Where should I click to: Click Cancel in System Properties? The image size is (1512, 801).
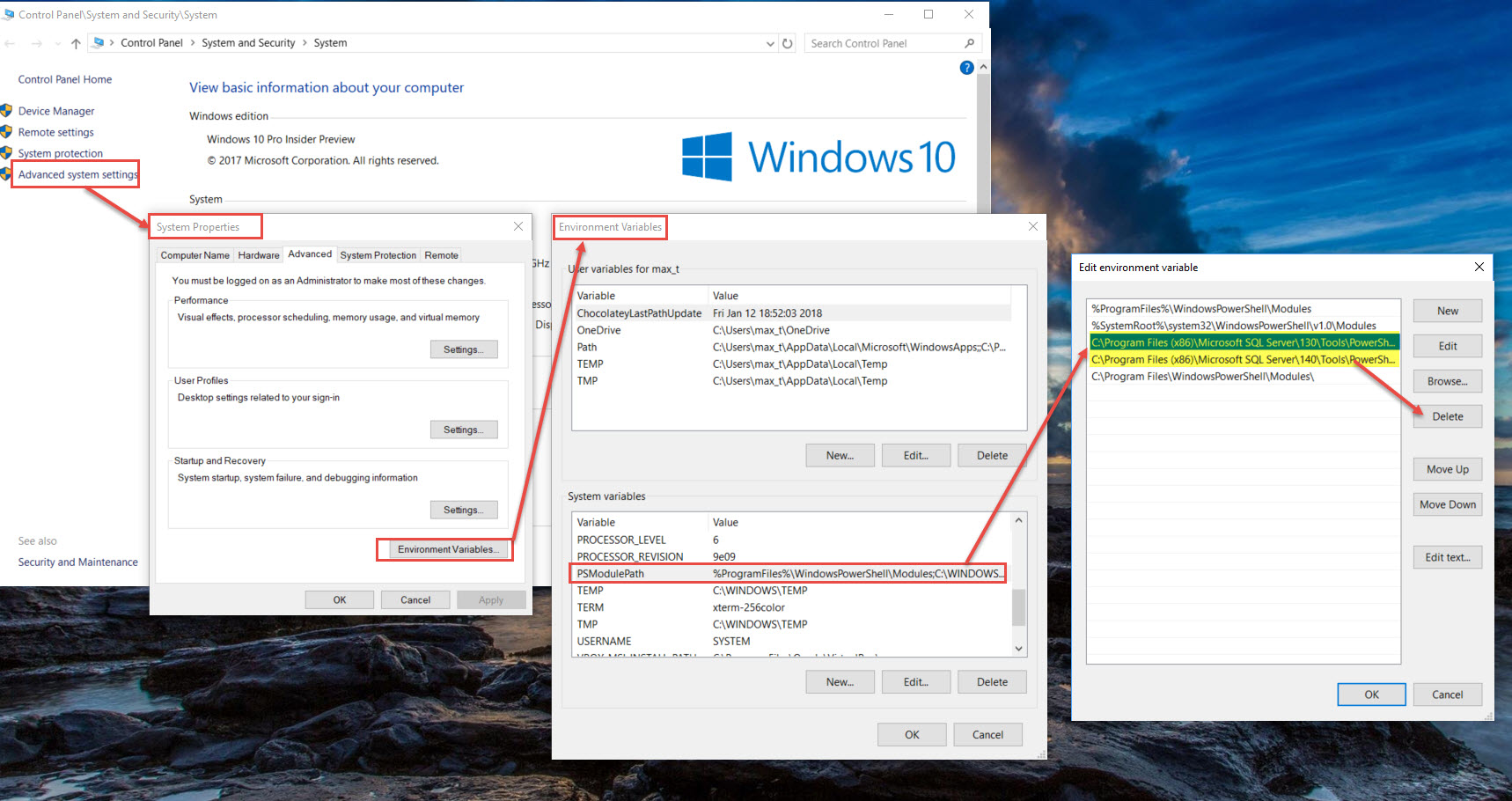click(415, 599)
